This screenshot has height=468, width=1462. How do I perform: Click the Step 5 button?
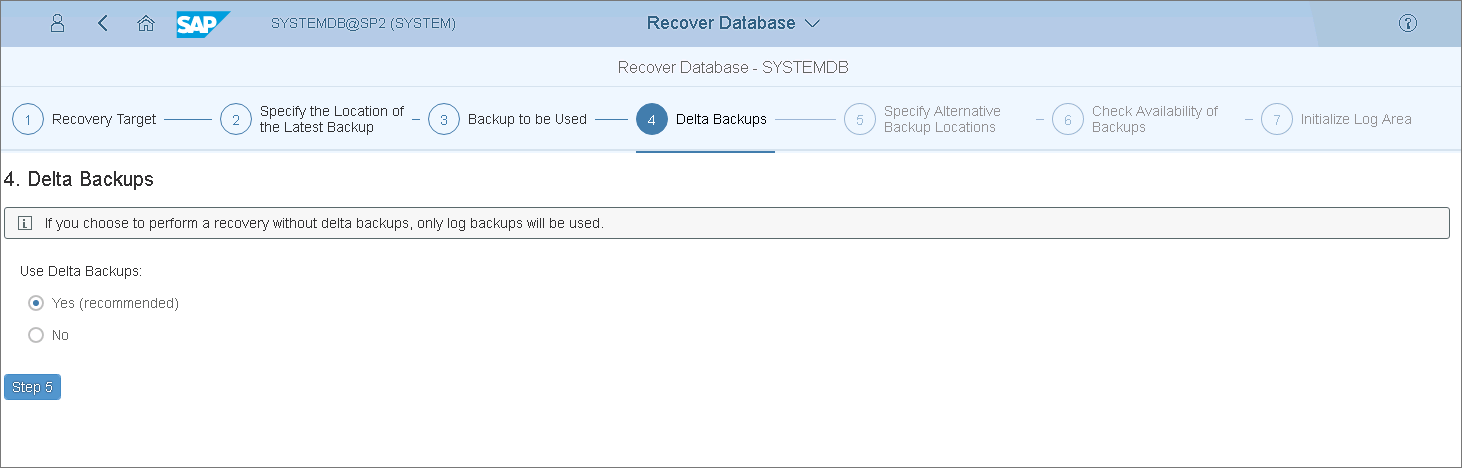point(32,387)
